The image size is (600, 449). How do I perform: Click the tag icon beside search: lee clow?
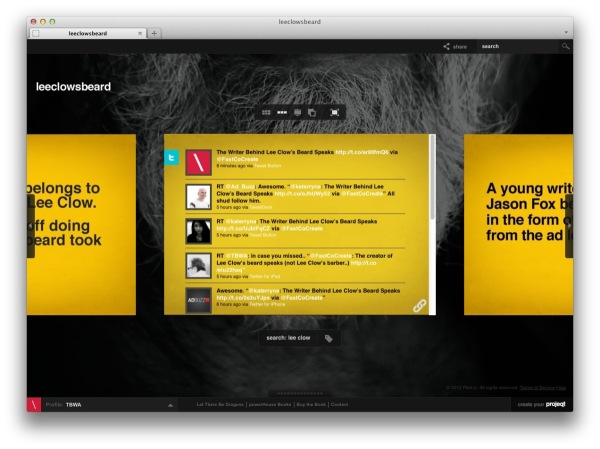pyautogui.click(x=328, y=338)
